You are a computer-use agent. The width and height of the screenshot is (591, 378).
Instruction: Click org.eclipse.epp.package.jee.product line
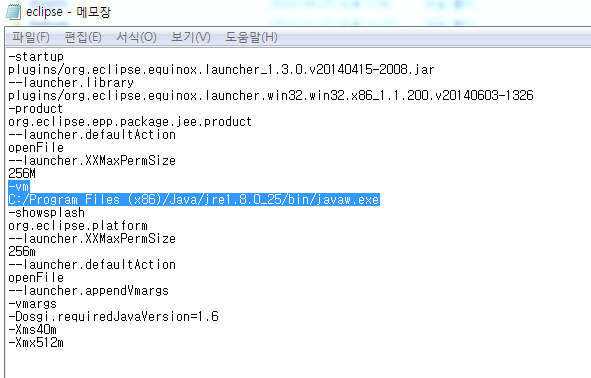130,122
